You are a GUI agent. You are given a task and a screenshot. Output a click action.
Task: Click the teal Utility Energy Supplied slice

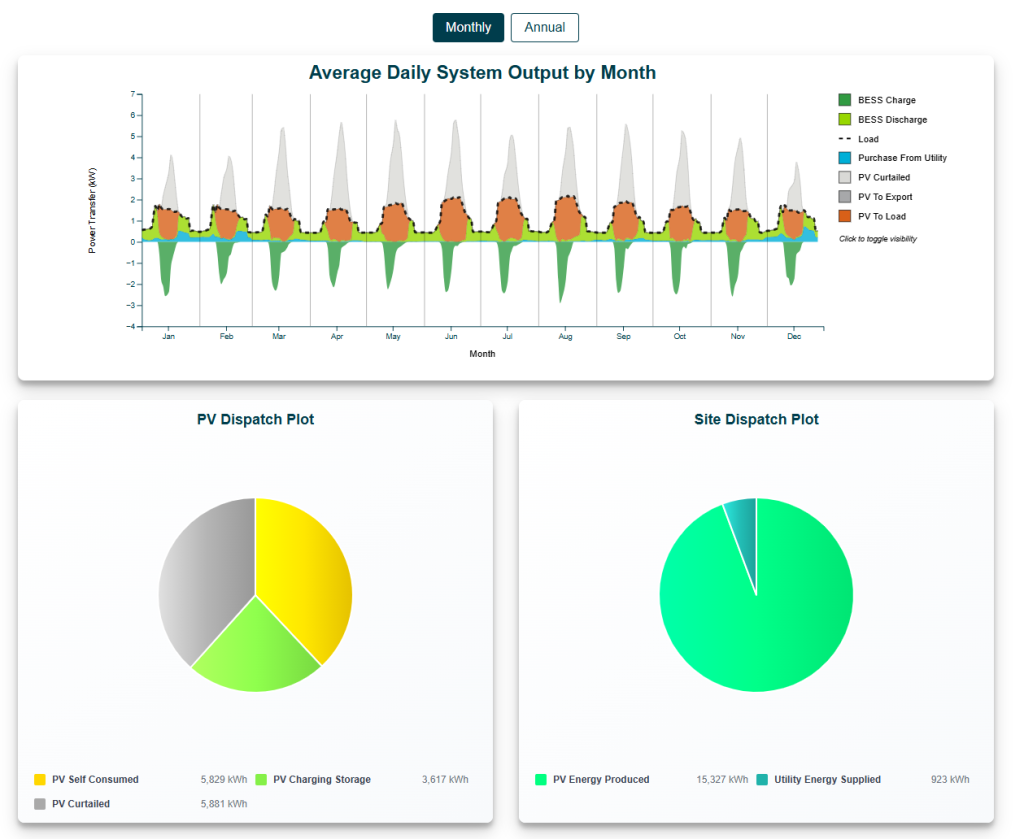(x=743, y=520)
